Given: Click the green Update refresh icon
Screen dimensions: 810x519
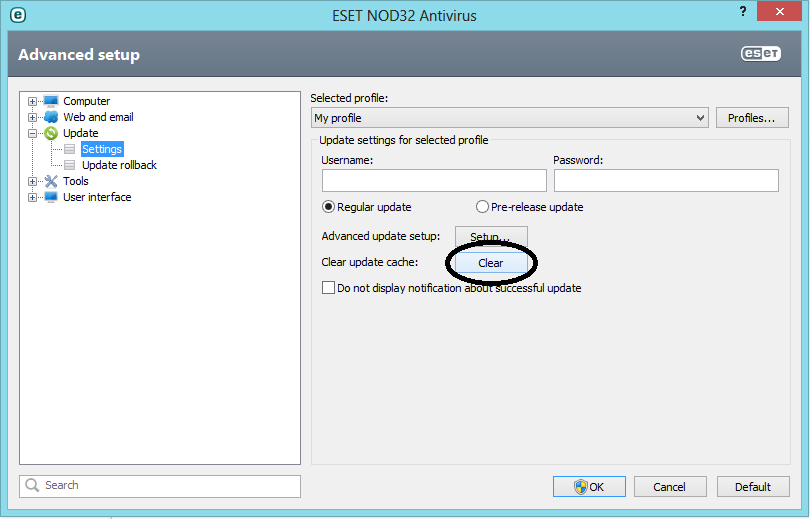Looking at the screenshot, I should pyautogui.click(x=51, y=133).
